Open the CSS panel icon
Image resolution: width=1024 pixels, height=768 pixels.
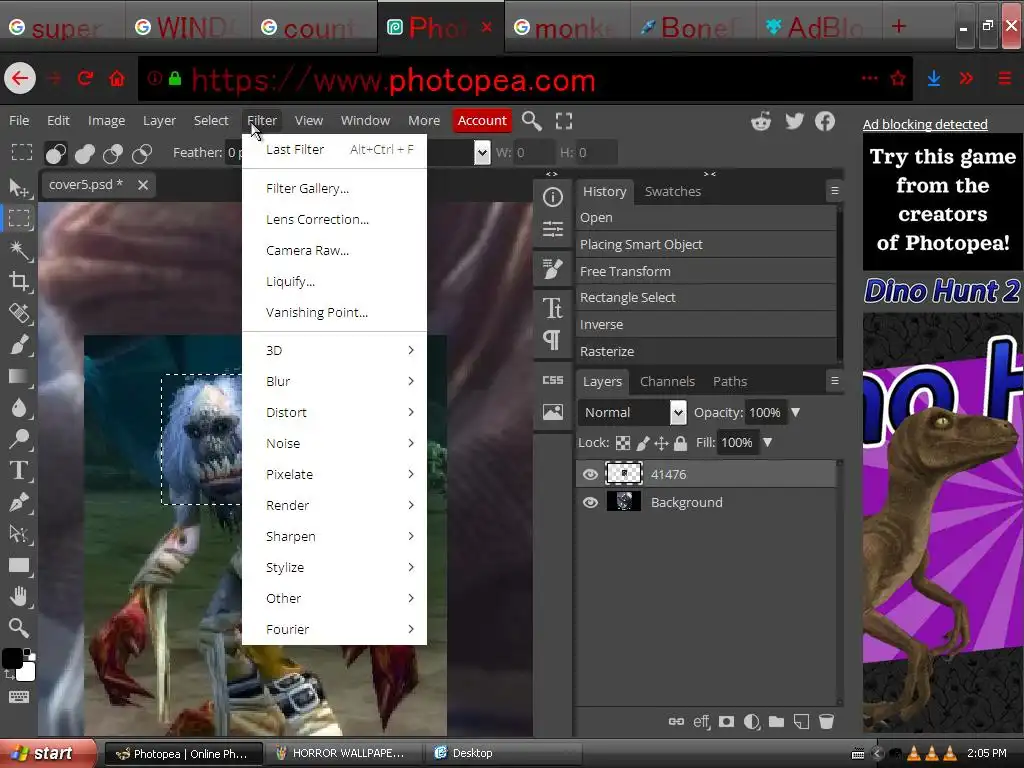point(552,380)
